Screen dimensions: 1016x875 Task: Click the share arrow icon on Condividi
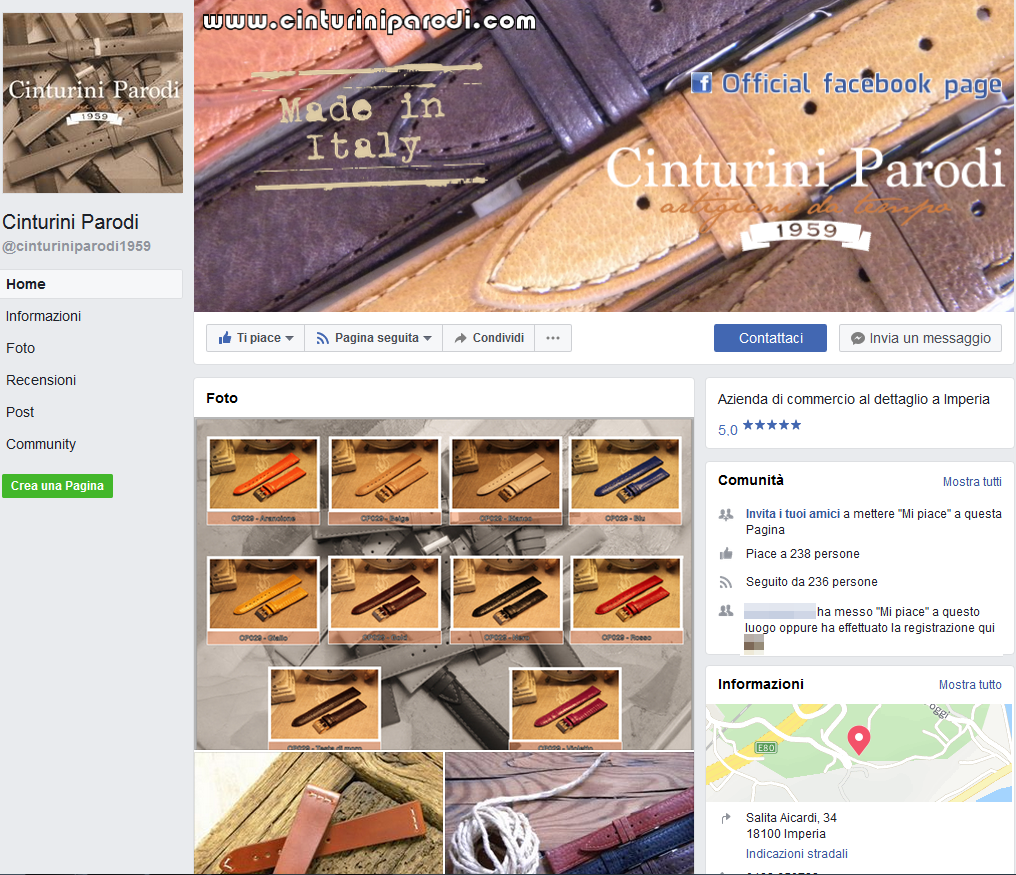pyautogui.click(x=460, y=338)
